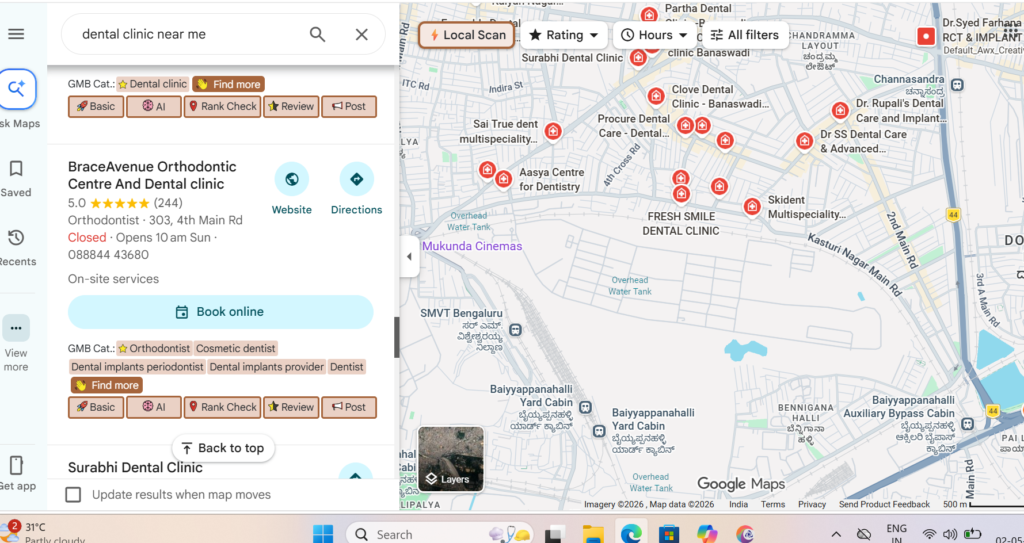Clear the search with X icon

click(x=362, y=34)
